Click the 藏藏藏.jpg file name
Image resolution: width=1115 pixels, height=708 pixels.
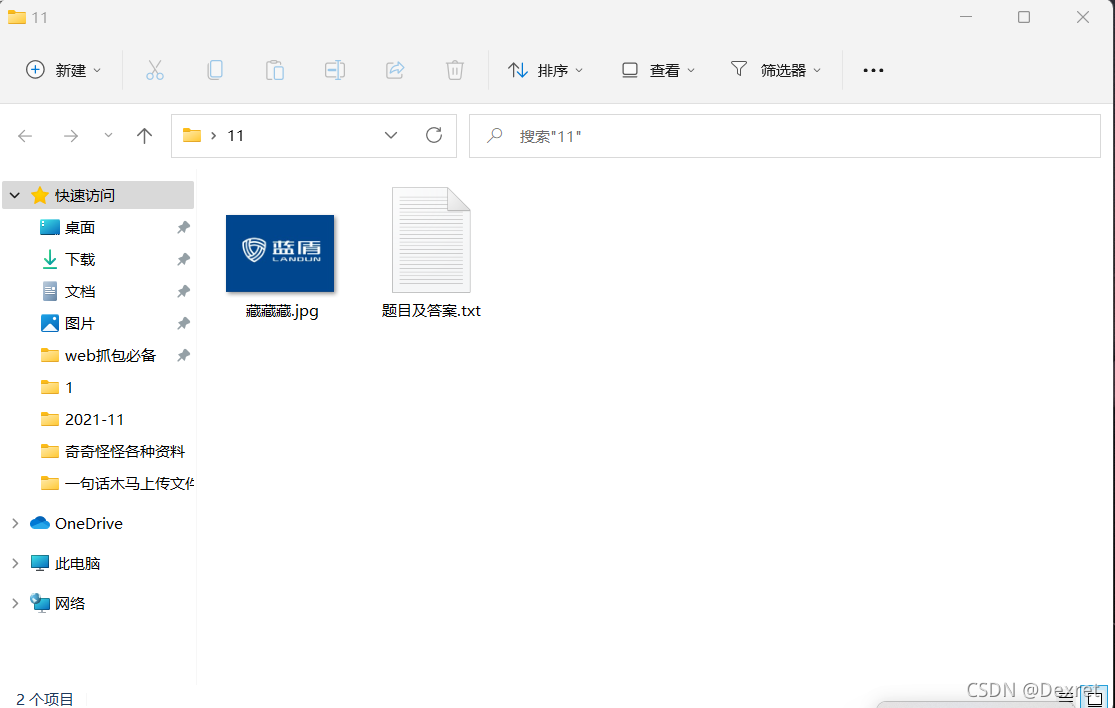(282, 311)
